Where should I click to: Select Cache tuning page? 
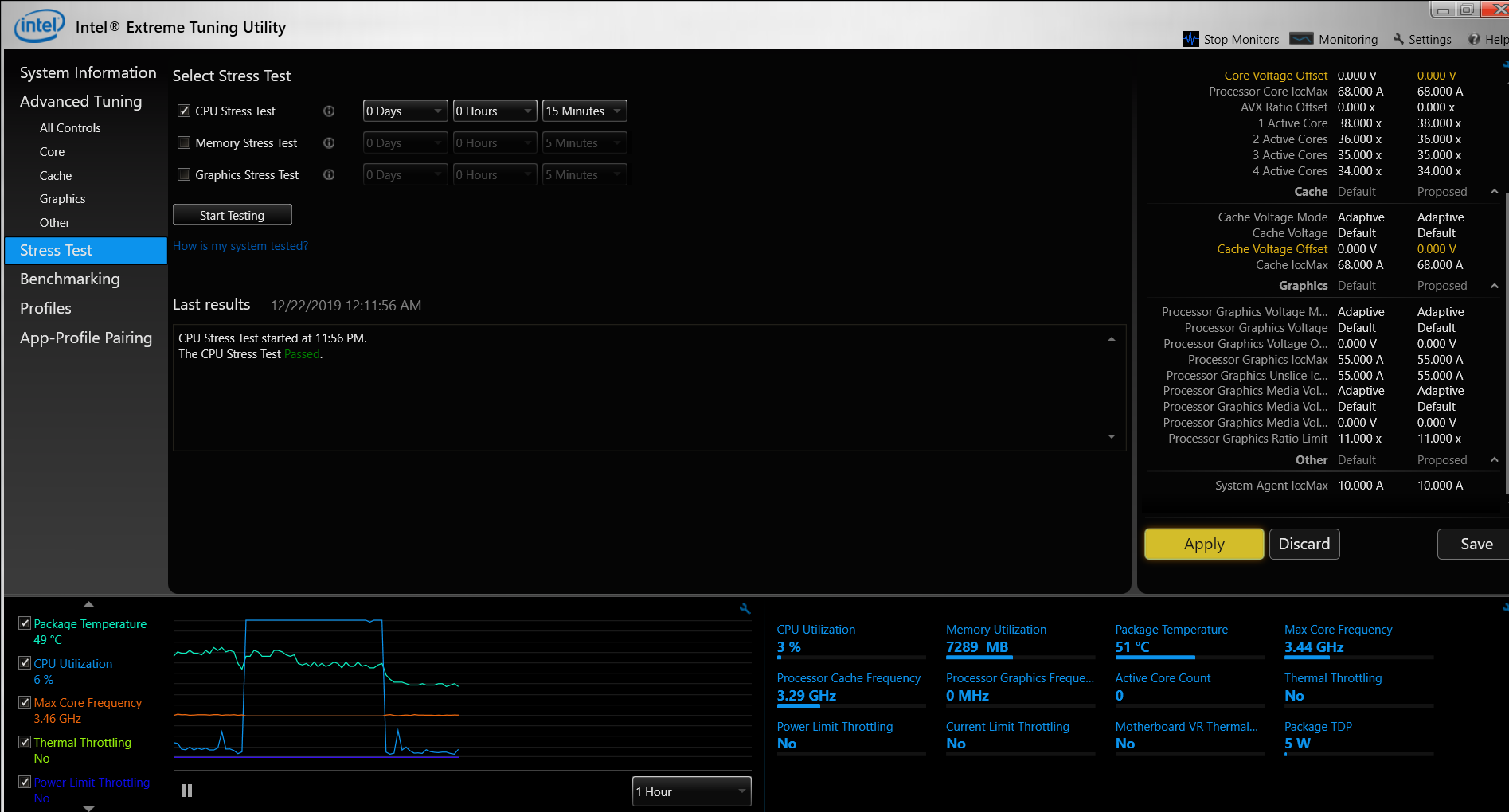pos(56,176)
